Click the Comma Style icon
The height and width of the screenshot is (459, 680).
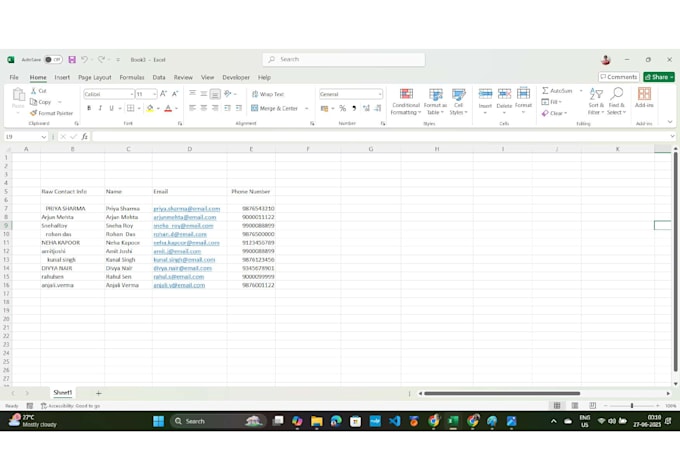tap(354, 108)
